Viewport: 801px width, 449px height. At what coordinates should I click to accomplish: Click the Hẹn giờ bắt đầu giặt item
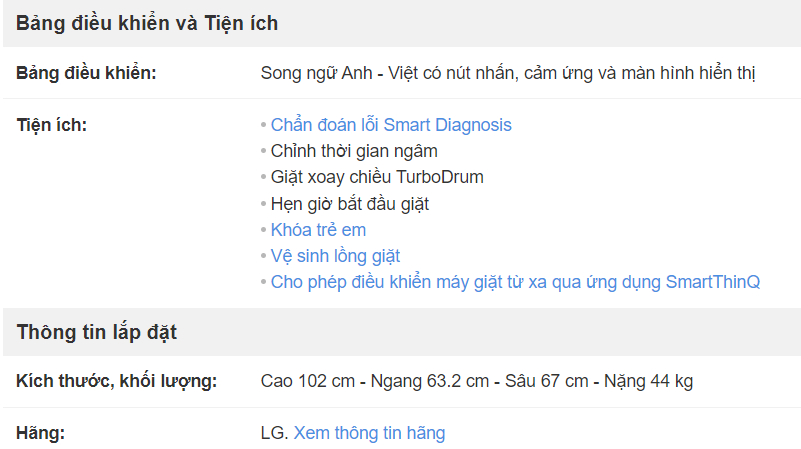350,204
